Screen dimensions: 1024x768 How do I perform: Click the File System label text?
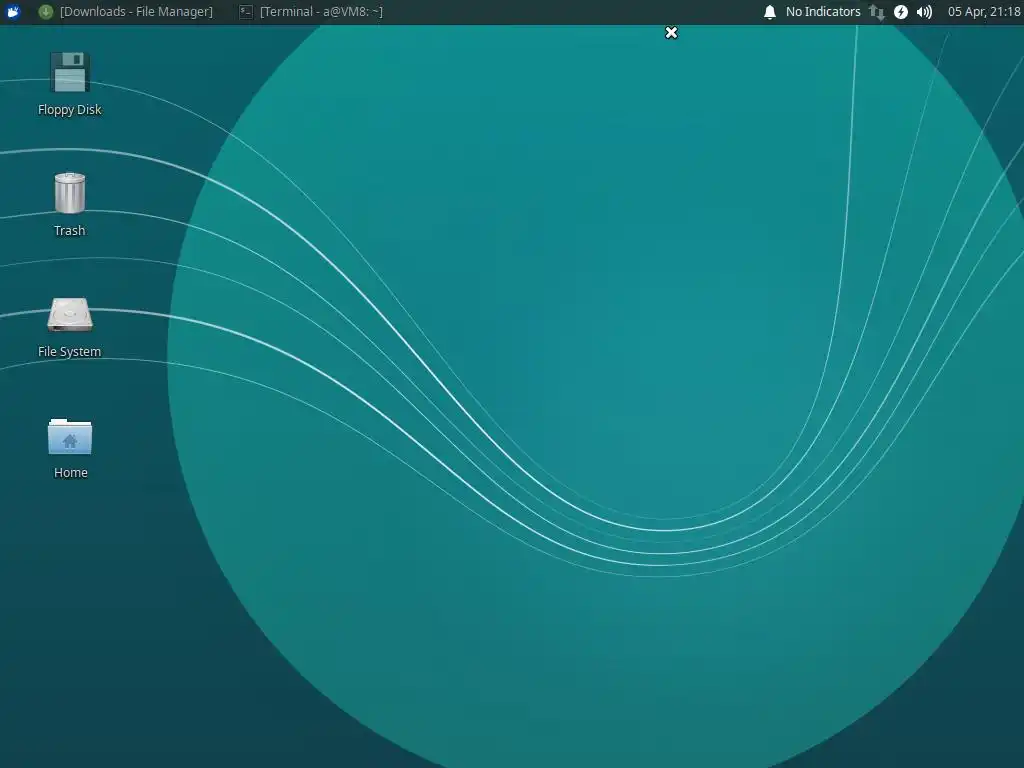[69, 351]
